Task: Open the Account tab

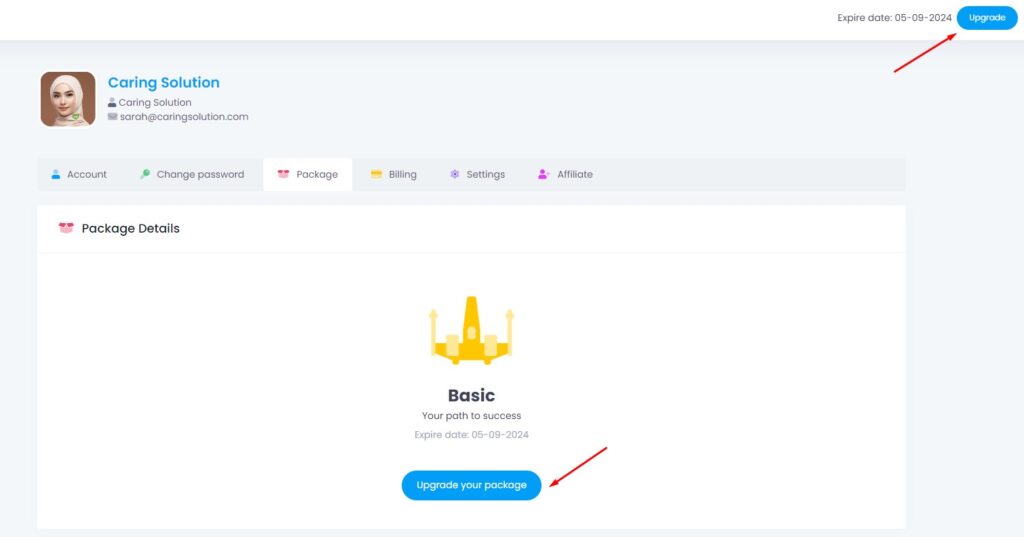Action: [x=79, y=174]
